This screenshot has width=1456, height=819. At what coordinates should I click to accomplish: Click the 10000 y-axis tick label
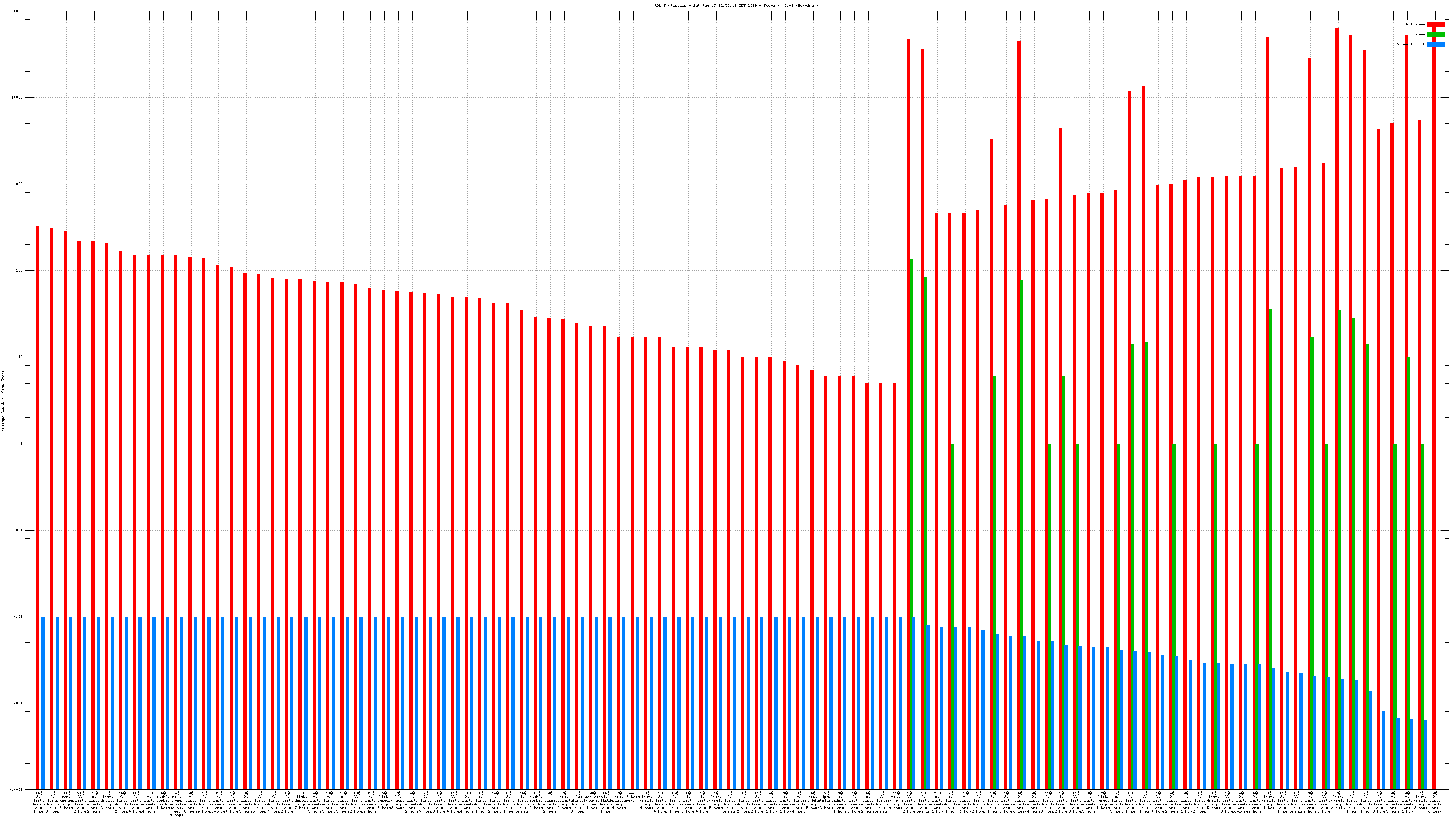point(18,98)
